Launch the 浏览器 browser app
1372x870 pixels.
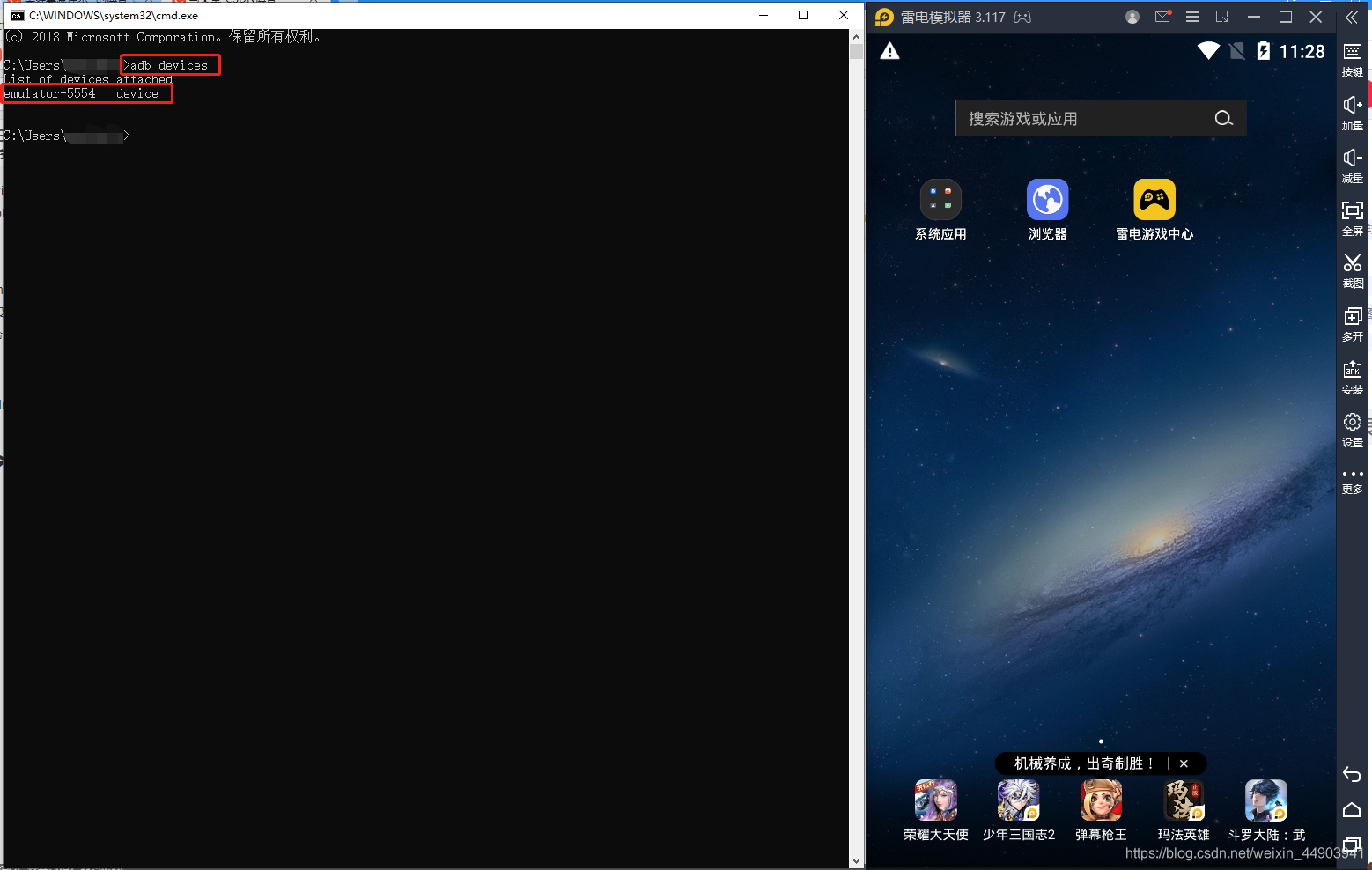tap(1048, 200)
